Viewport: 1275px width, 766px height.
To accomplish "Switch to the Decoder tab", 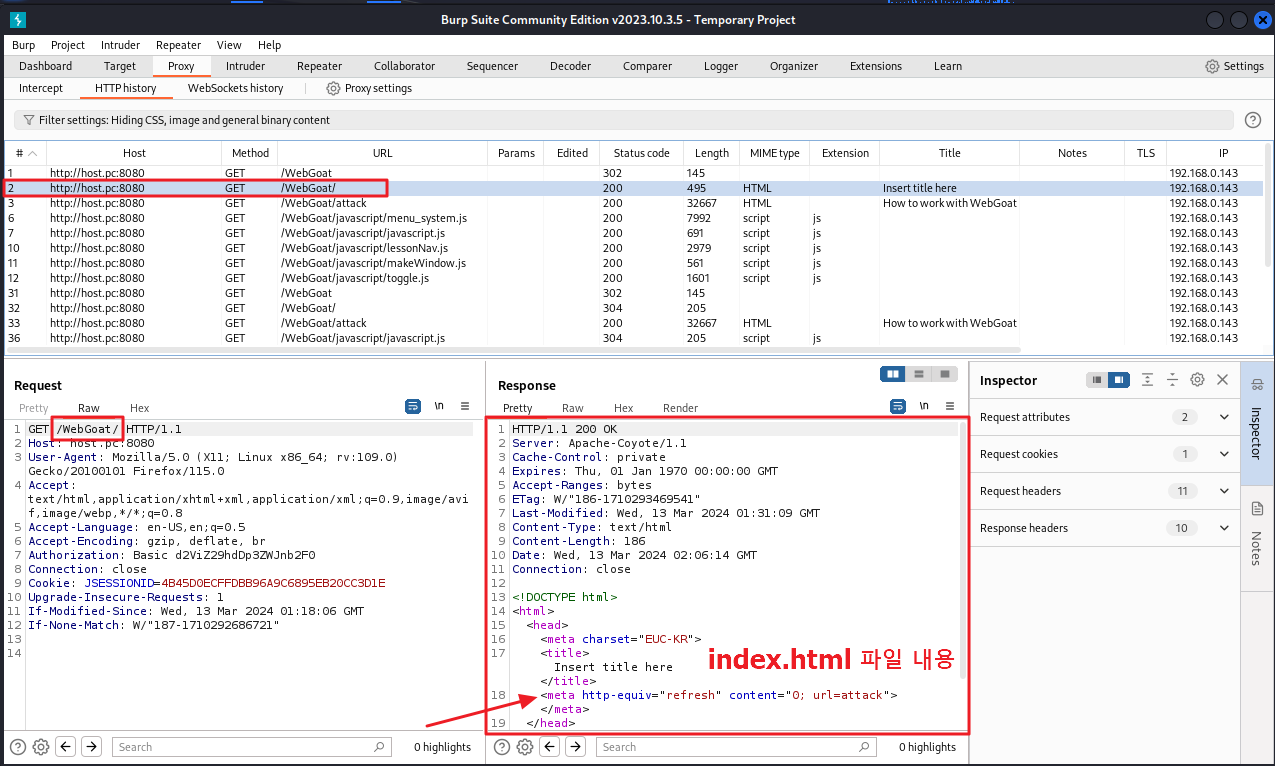I will coord(570,66).
